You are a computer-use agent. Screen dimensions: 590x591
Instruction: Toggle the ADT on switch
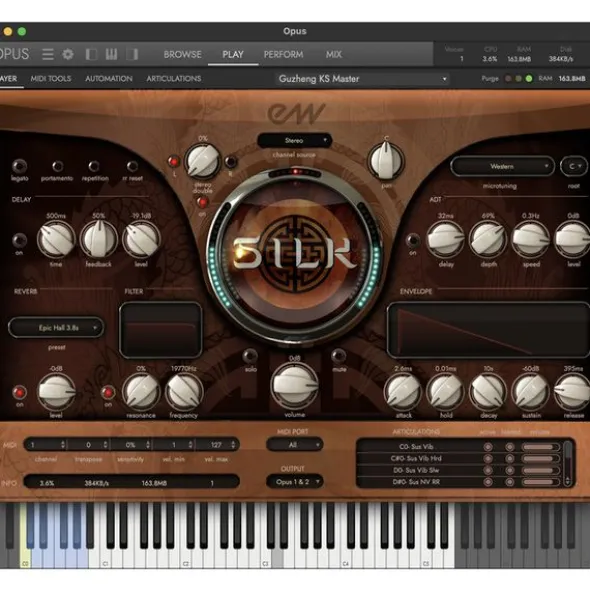[x=413, y=240]
